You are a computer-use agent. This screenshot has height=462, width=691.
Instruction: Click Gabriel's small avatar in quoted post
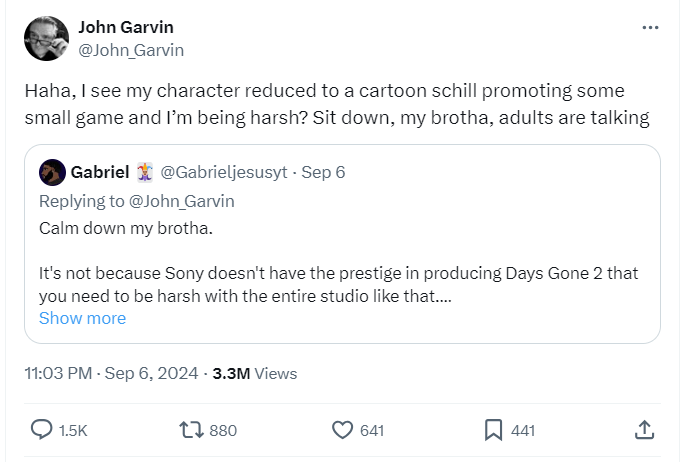[x=52, y=172]
